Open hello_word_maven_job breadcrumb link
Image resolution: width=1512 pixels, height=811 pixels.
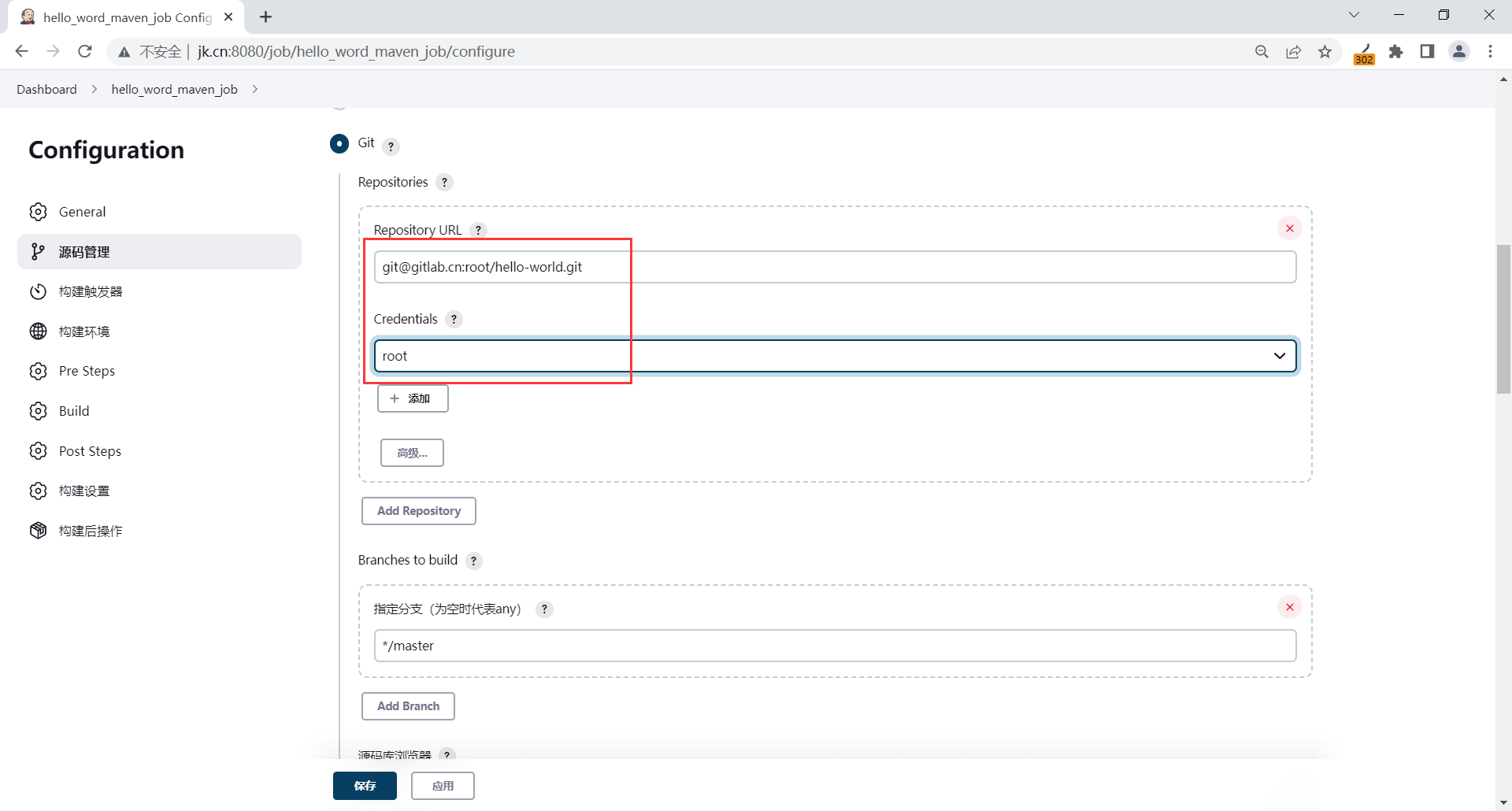(174, 90)
